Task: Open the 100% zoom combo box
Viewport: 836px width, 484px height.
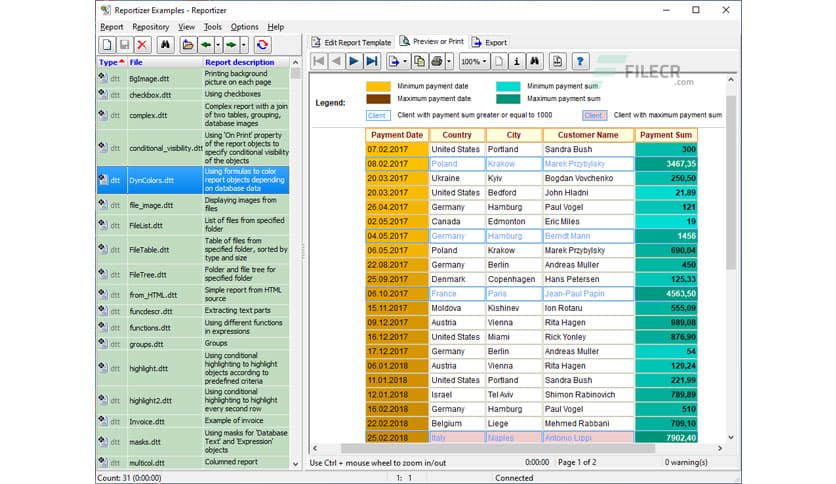Action: (x=473, y=61)
